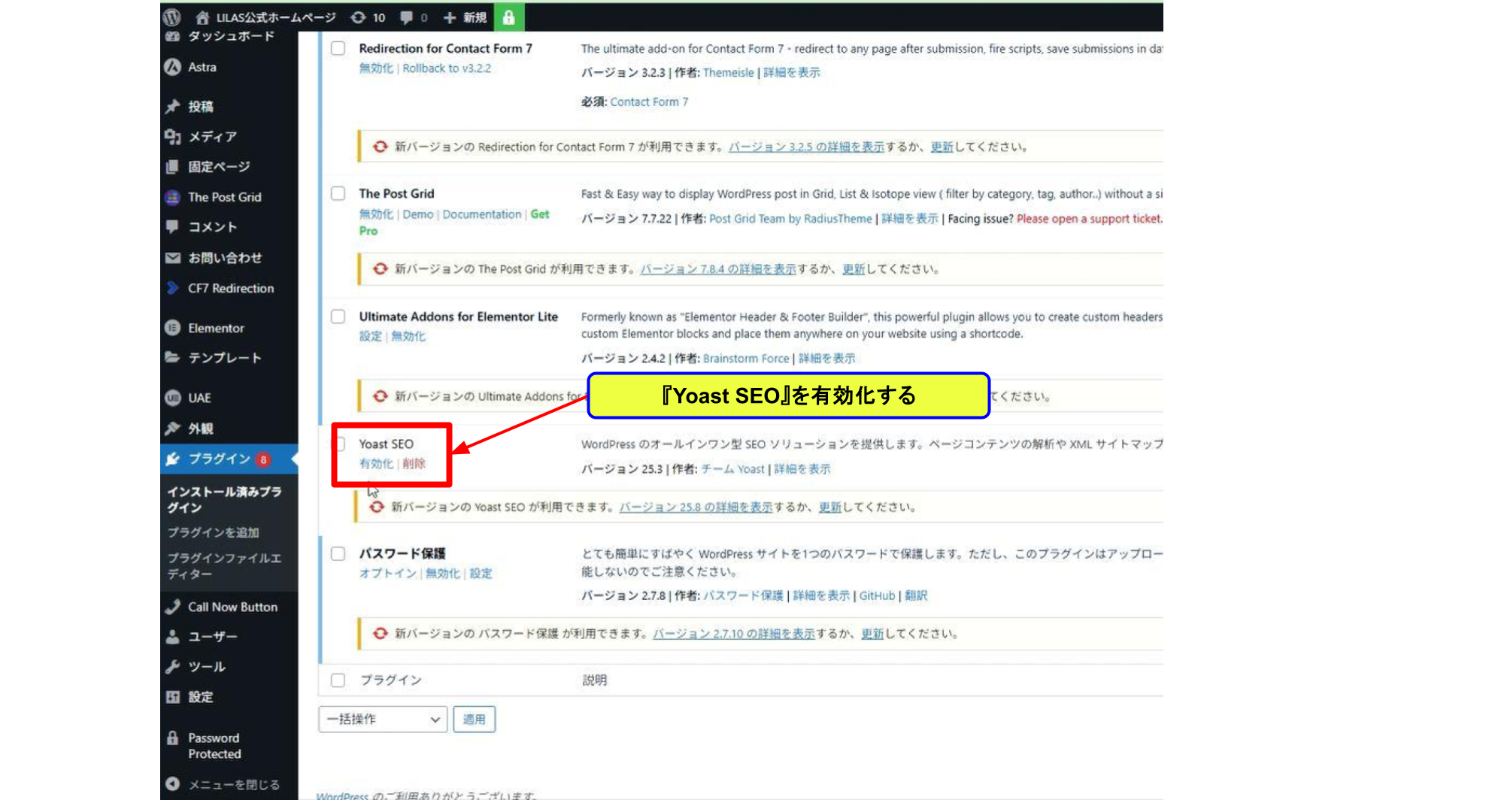This screenshot has height=812, width=1489.
Task: Click the Themeisle author link
Action: pos(728,72)
